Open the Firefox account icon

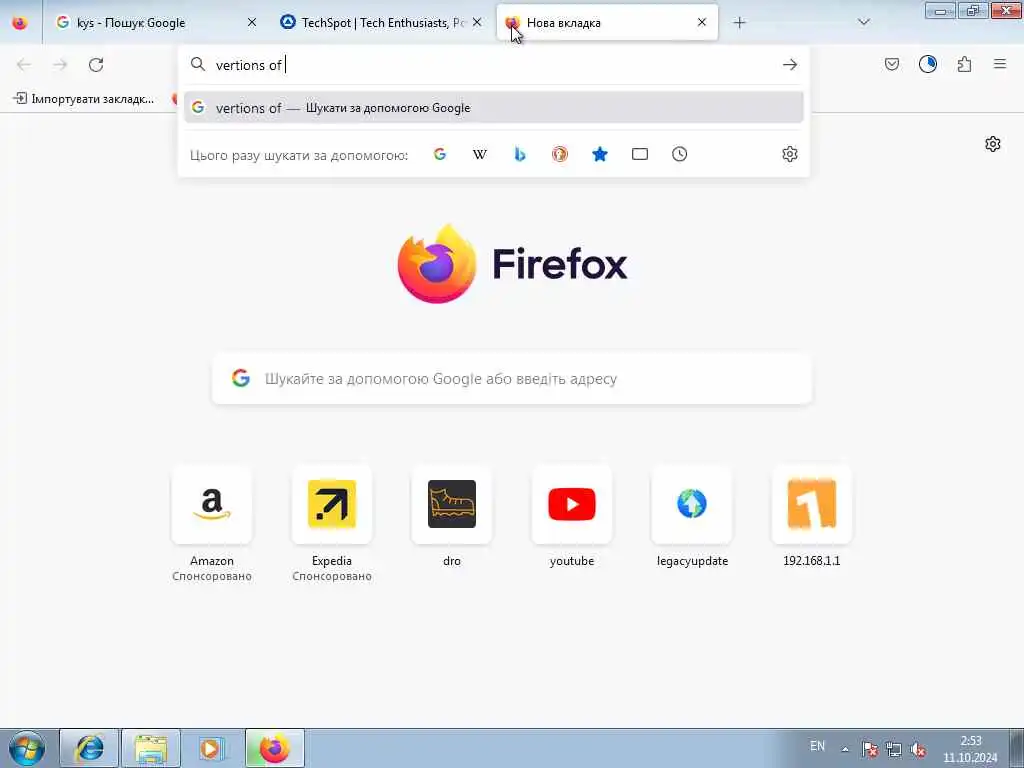(927, 64)
